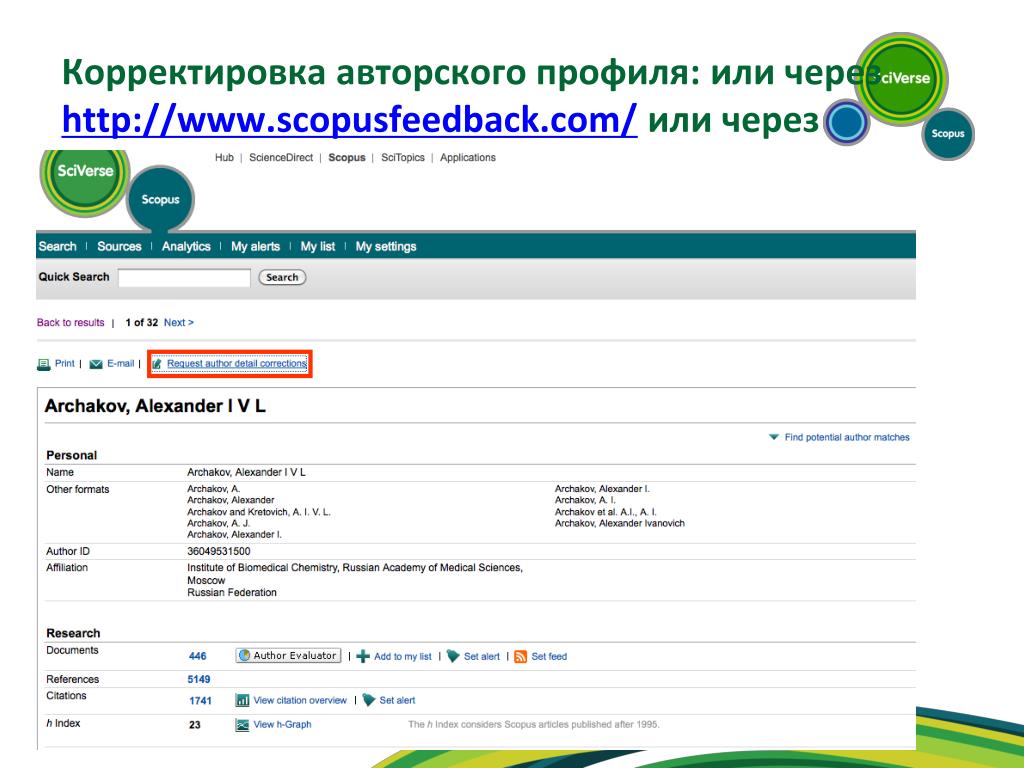Click the Scopus logo bubble beside SciVerse
The width and height of the screenshot is (1024, 768).
pyautogui.click(x=160, y=200)
